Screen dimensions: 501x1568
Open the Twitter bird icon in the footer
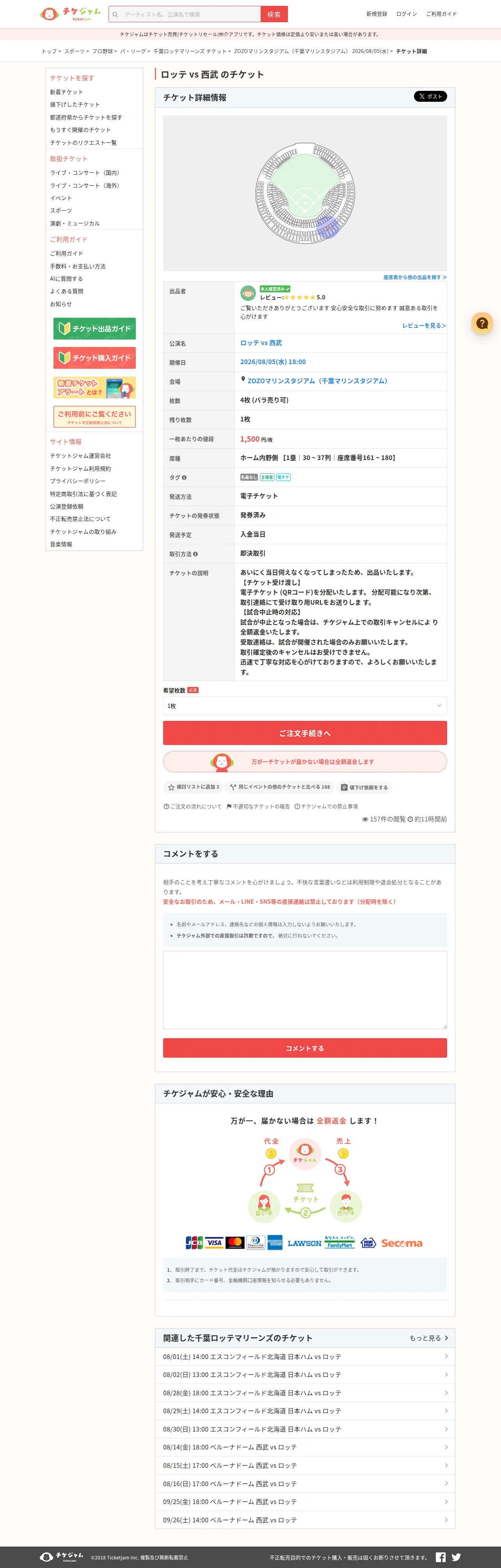456,1557
